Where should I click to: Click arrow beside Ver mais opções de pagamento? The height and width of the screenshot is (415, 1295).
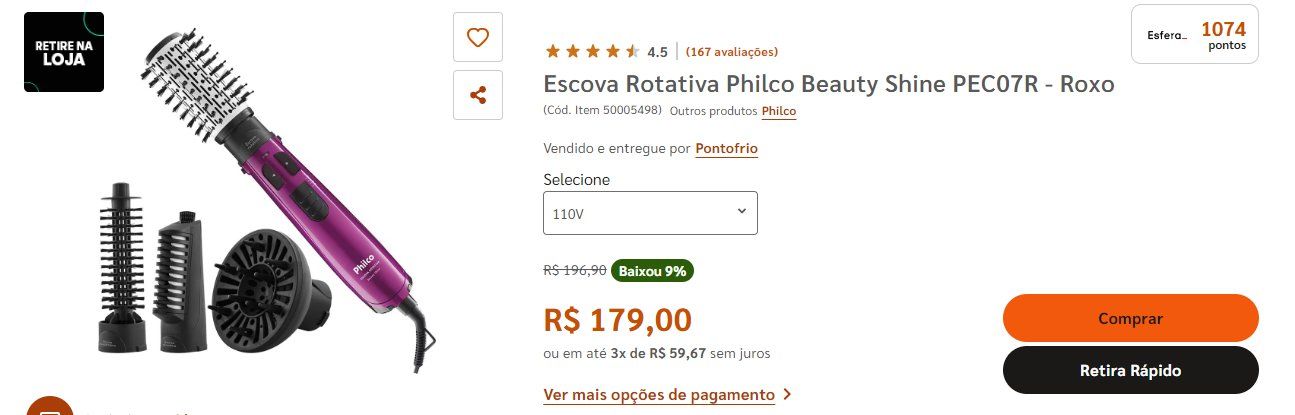click(x=788, y=394)
